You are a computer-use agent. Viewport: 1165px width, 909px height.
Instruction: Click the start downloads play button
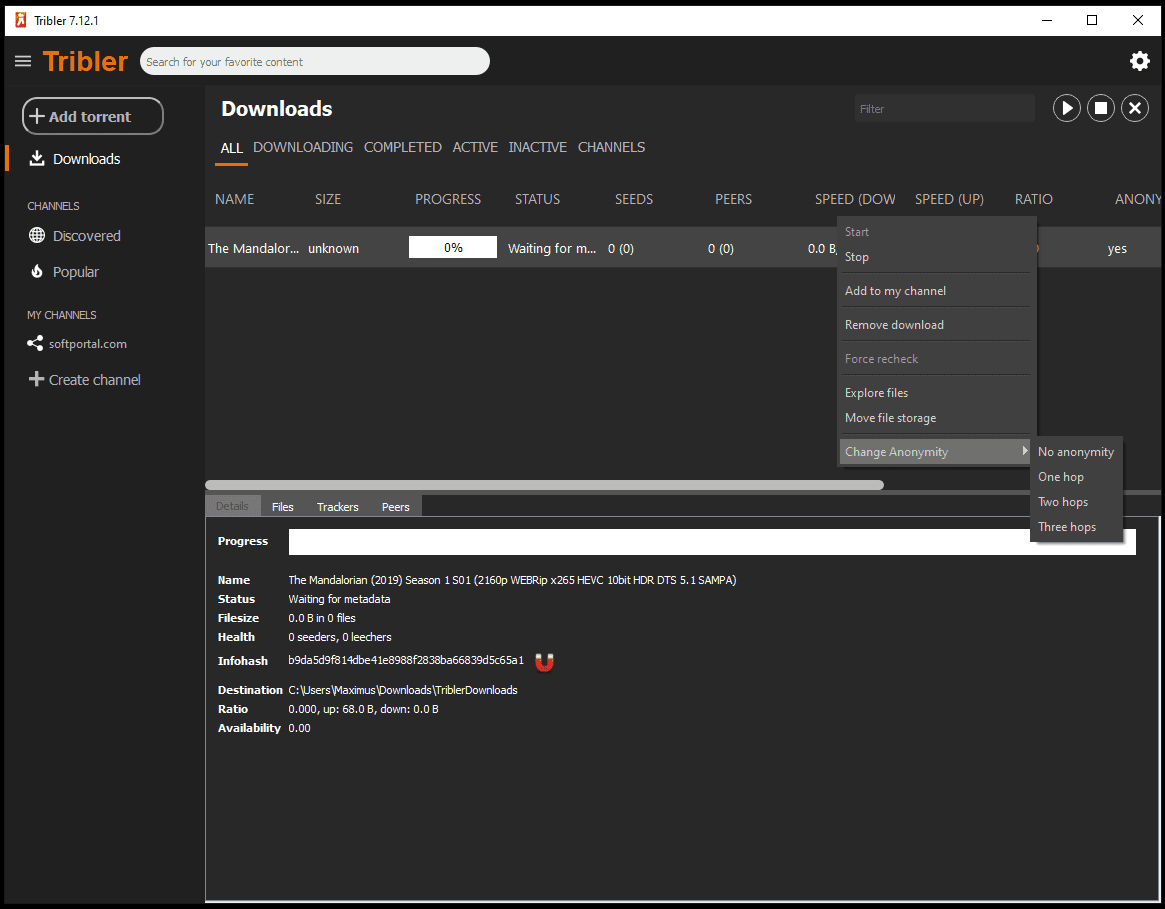tap(1066, 109)
